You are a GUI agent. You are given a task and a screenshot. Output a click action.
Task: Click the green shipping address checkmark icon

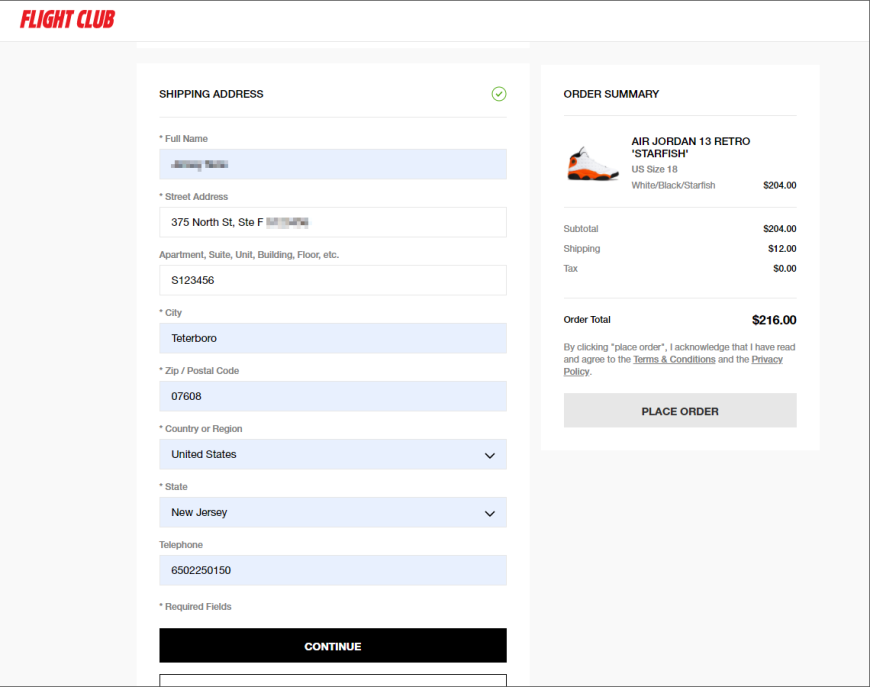499,94
